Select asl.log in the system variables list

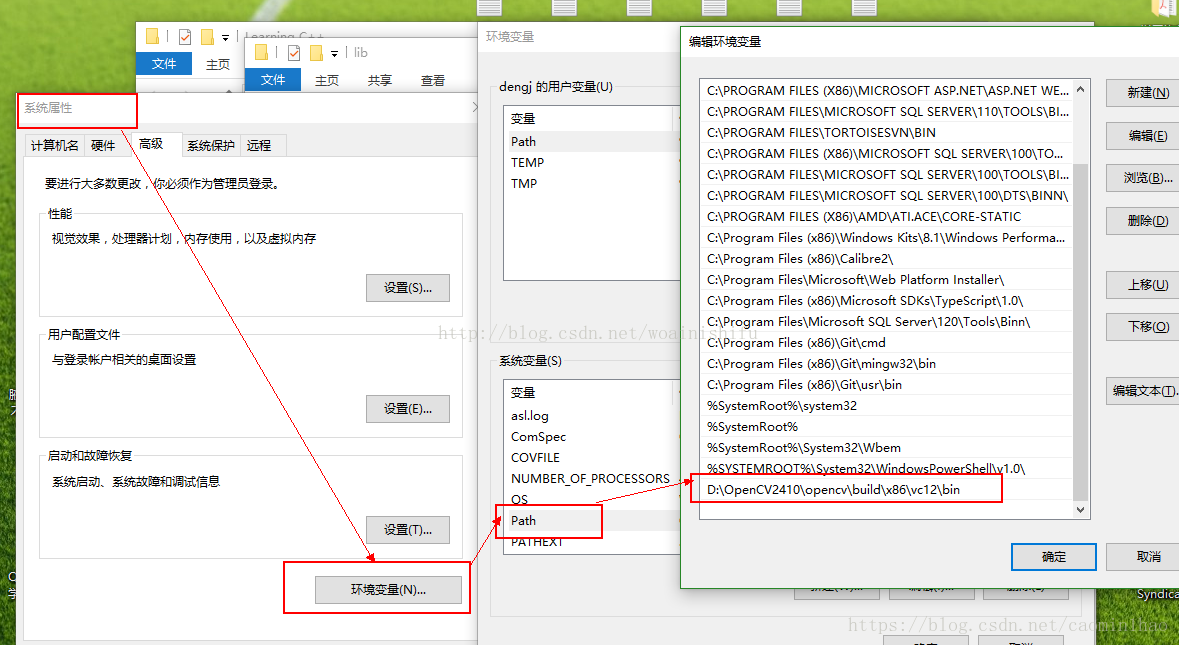(592, 416)
